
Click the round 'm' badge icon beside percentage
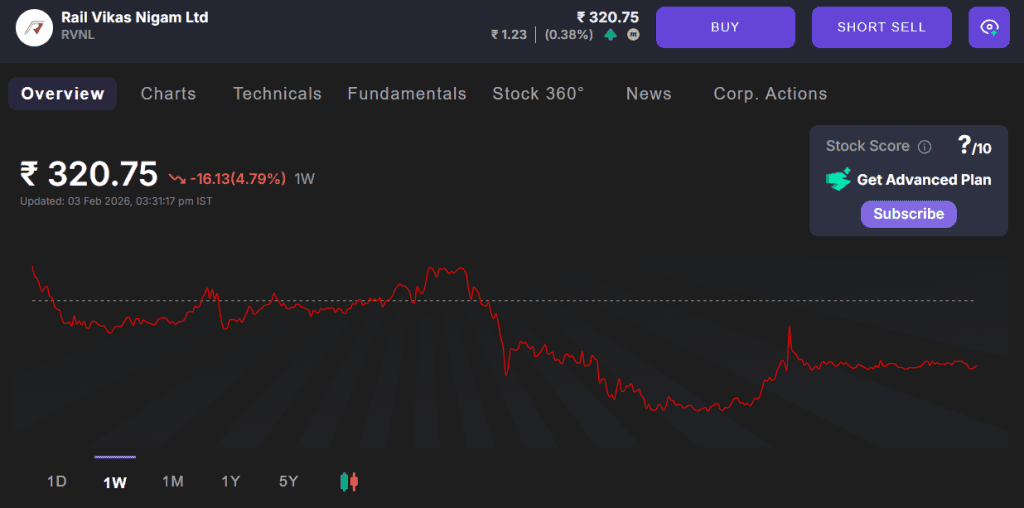click(633, 34)
